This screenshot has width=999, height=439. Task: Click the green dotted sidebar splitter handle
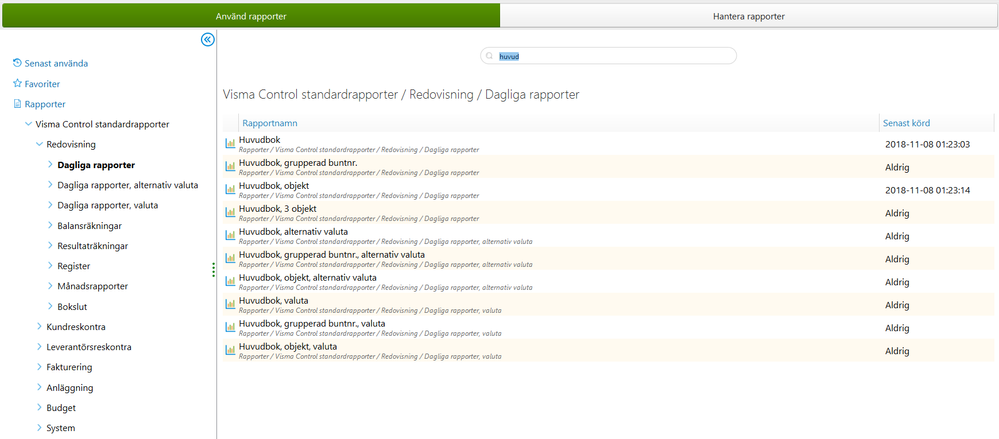[213, 270]
